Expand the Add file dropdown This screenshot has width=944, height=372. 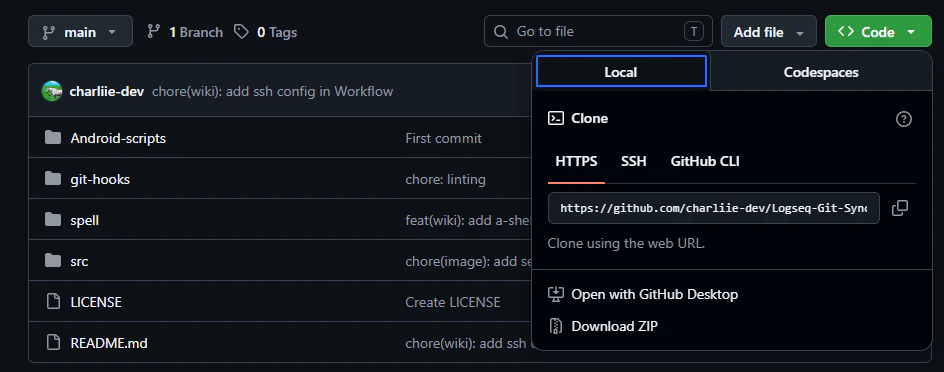[769, 32]
